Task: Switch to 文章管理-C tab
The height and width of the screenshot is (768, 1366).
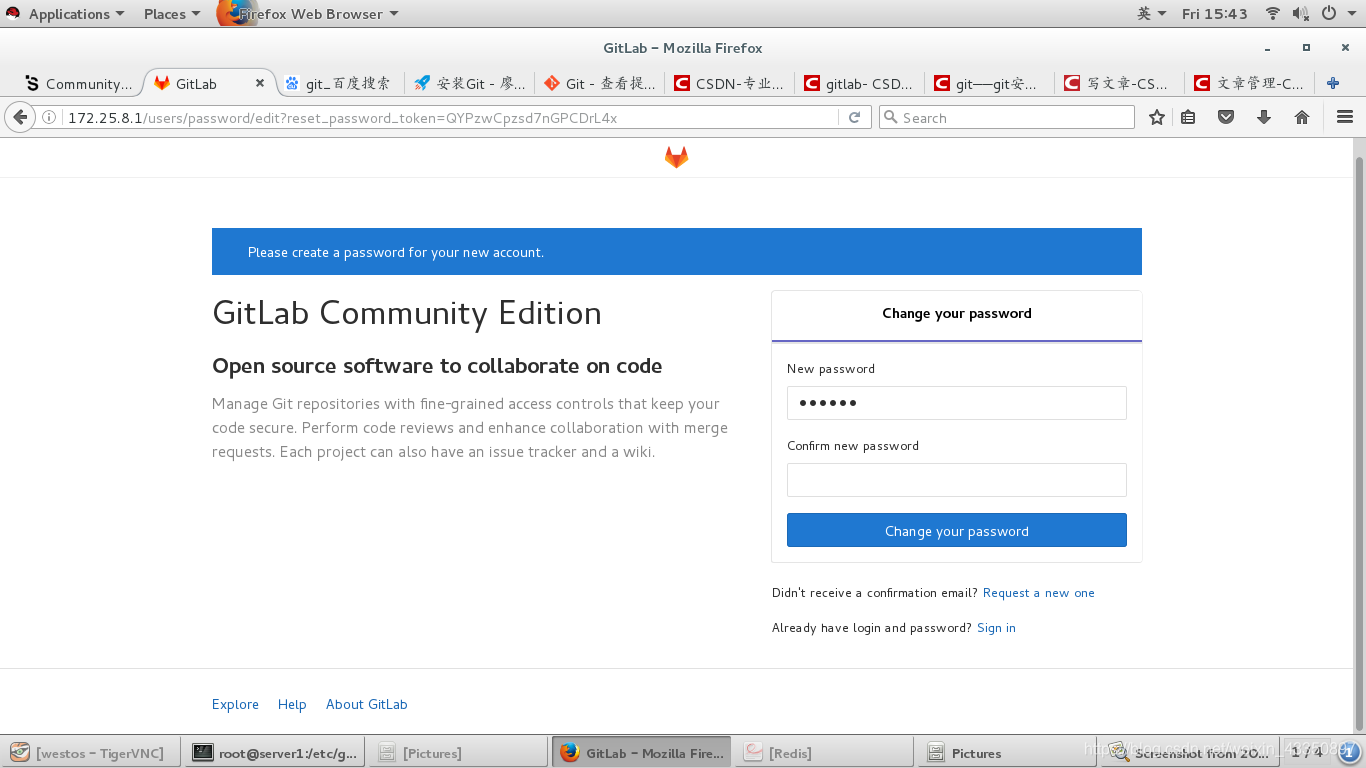Action: point(1249,84)
